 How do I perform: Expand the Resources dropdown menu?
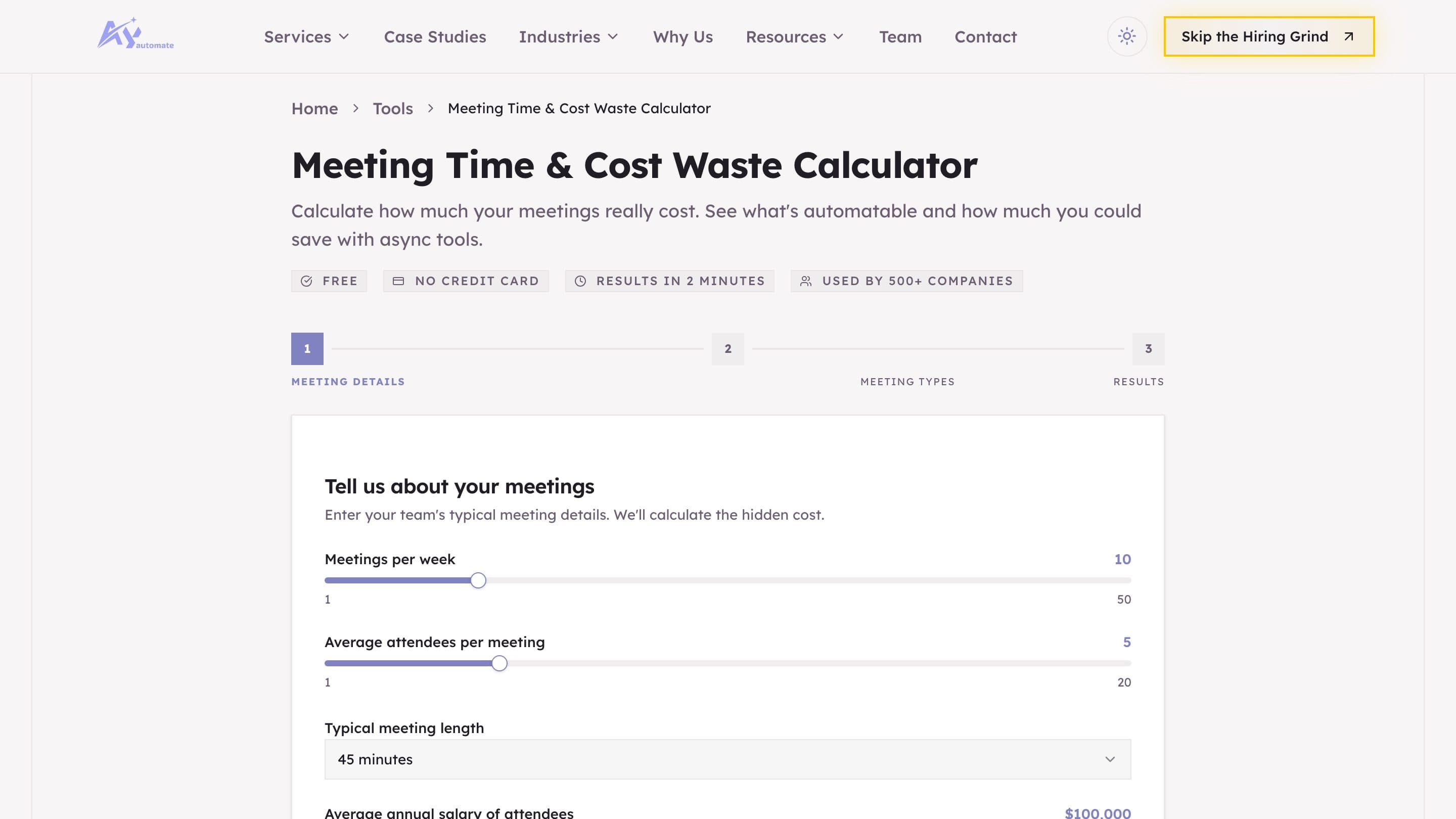tap(795, 37)
